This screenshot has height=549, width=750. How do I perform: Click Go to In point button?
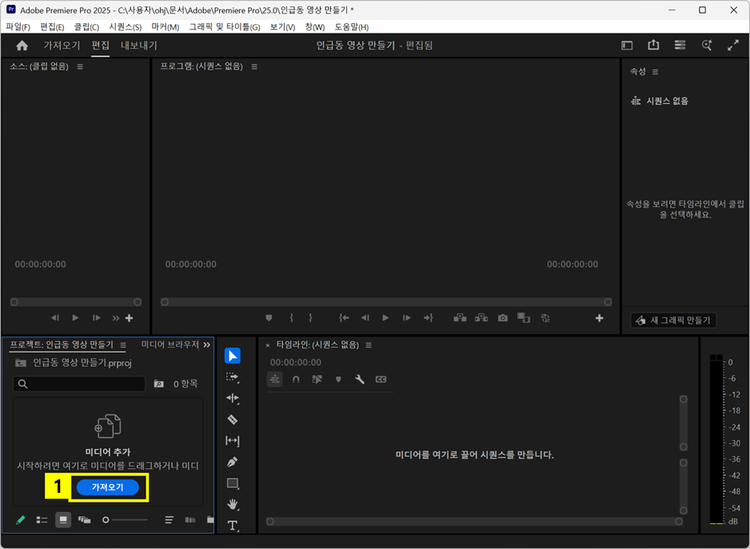pyautogui.click(x=344, y=318)
